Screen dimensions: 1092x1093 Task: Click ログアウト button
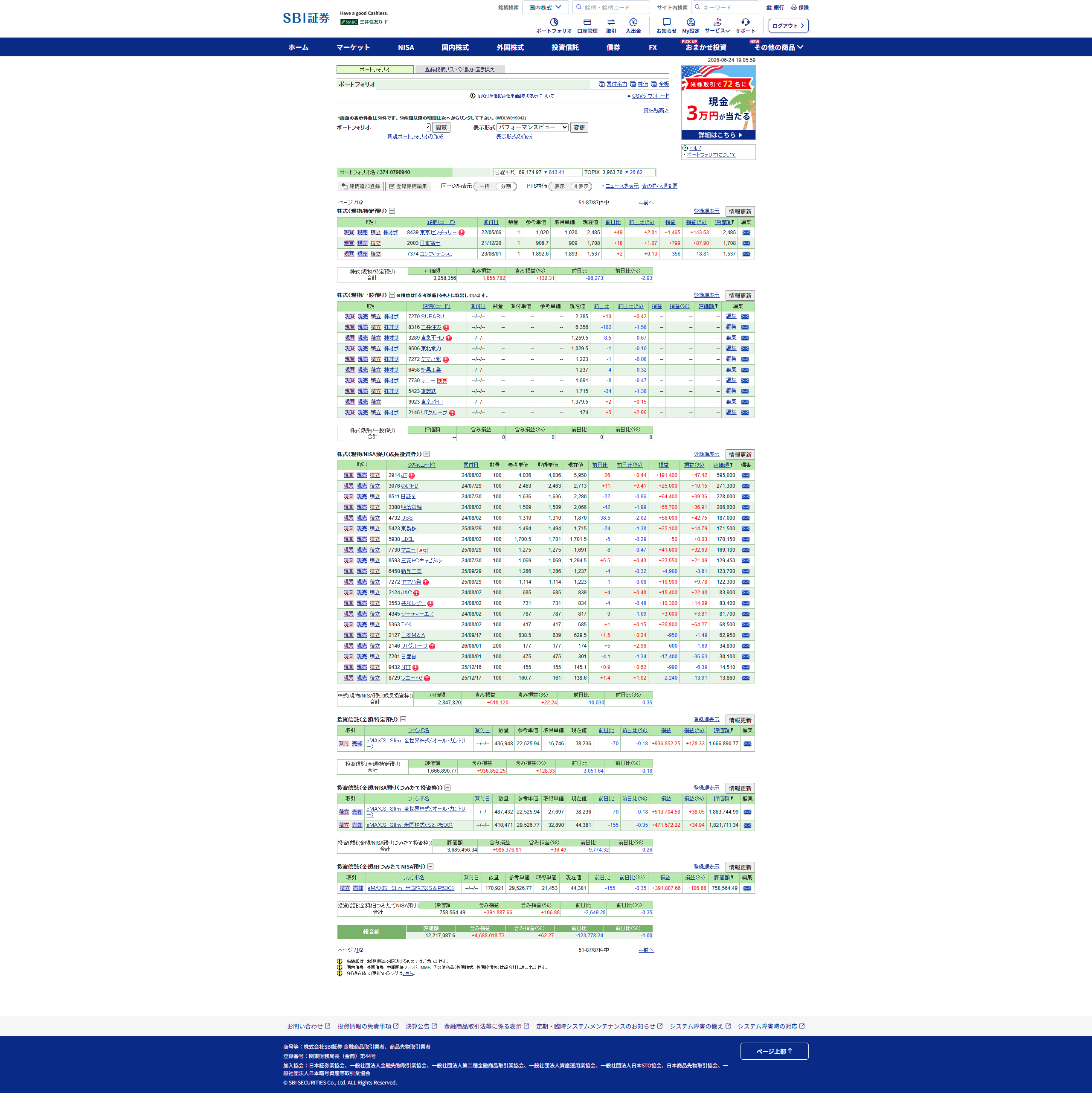788,26
